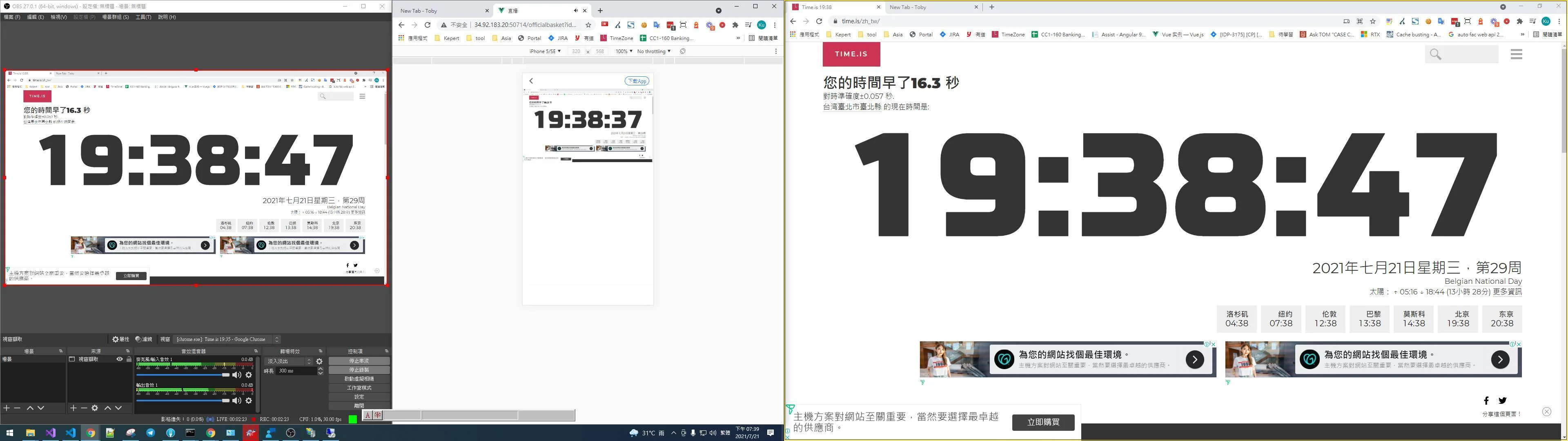1568x441 pixels.
Task: Toggle device rotate icon in DevTools toolbar
Action: coord(682,51)
